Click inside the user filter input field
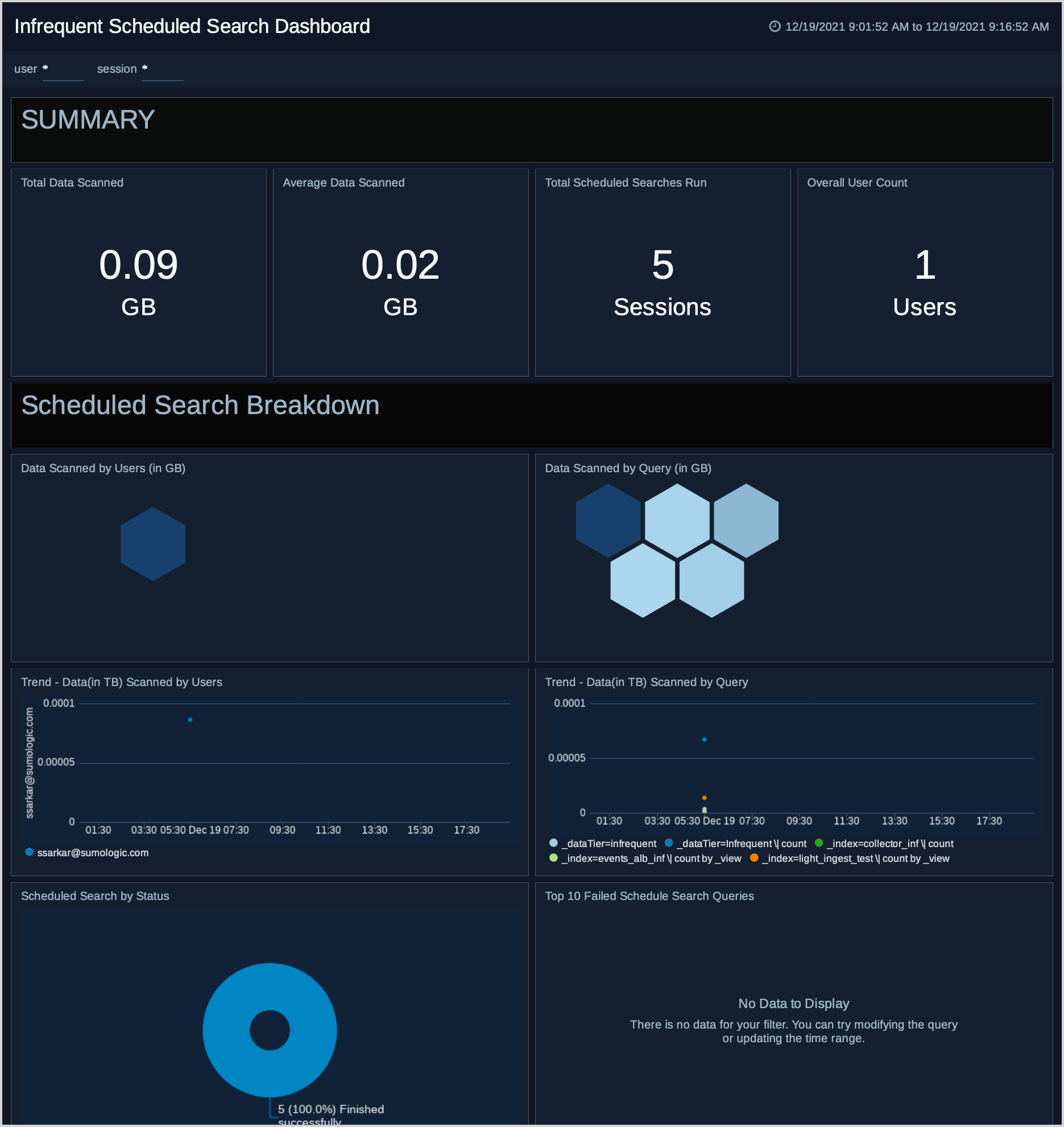Viewport: 1064px width, 1127px height. tap(63, 71)
